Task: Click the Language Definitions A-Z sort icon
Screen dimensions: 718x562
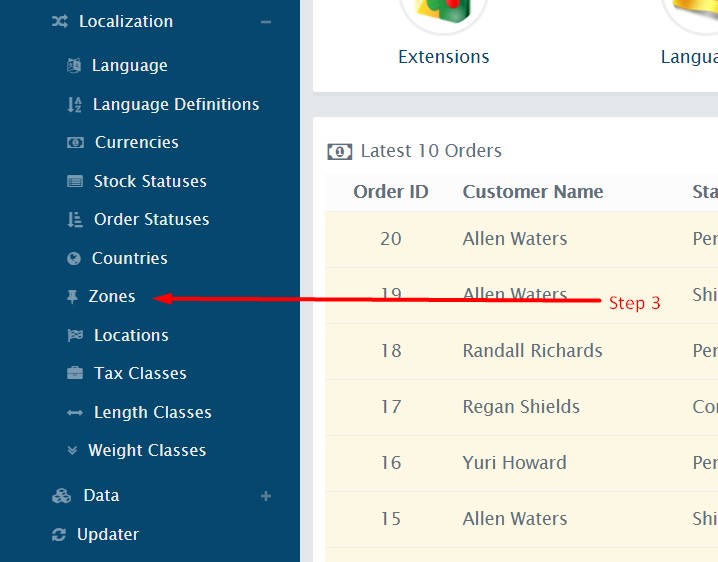Action: [x=74, y=104]
